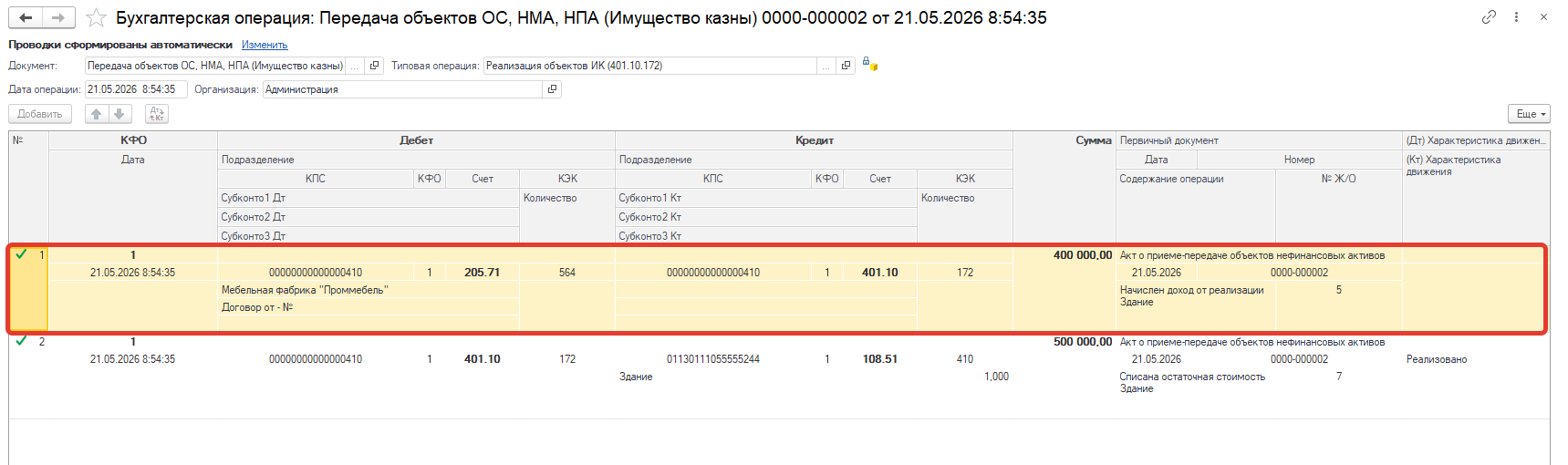
Task: Add the form to favorites with the star
Action: [x=96, y=18]
